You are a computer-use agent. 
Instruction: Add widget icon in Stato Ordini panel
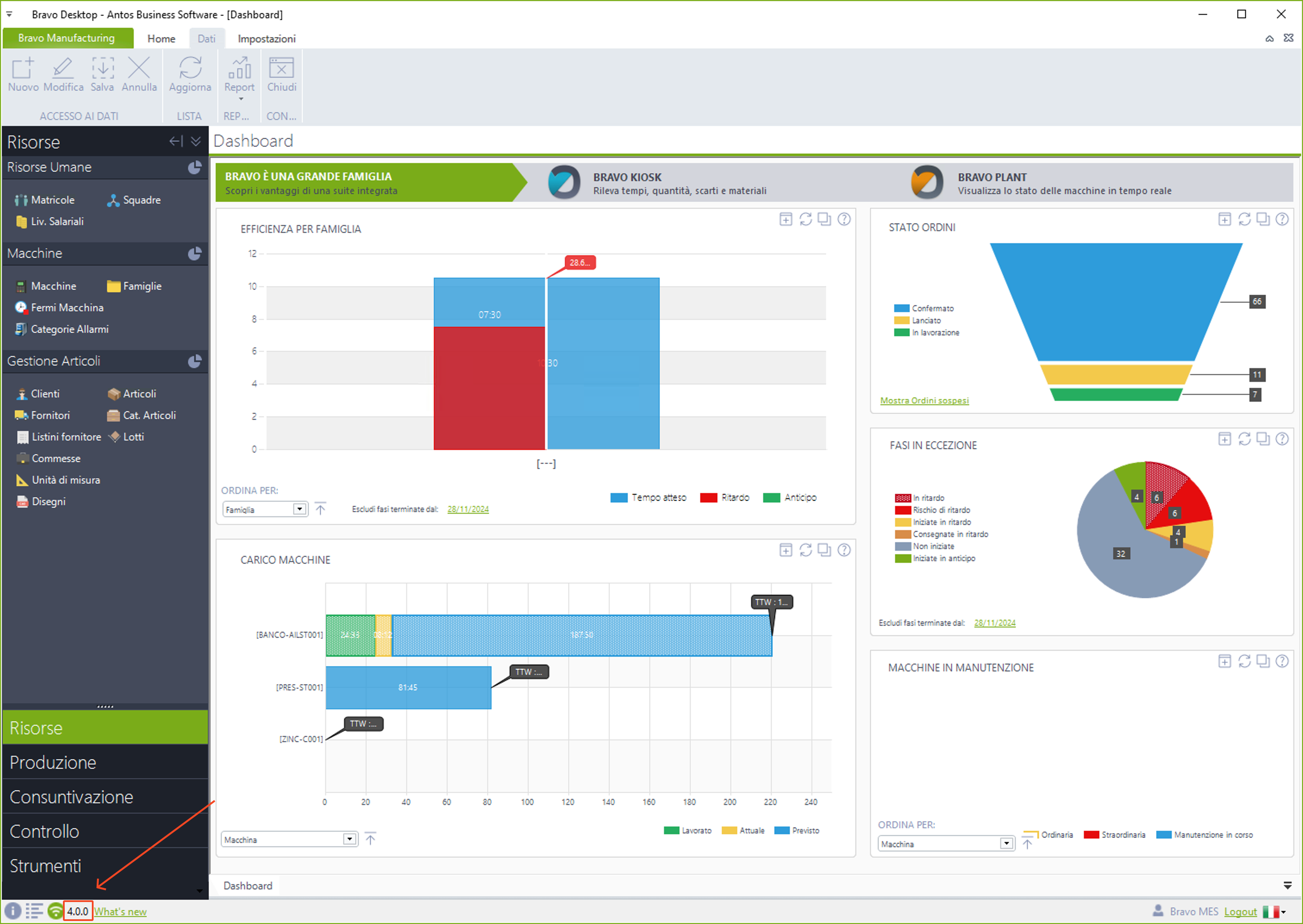point(1225,219)
